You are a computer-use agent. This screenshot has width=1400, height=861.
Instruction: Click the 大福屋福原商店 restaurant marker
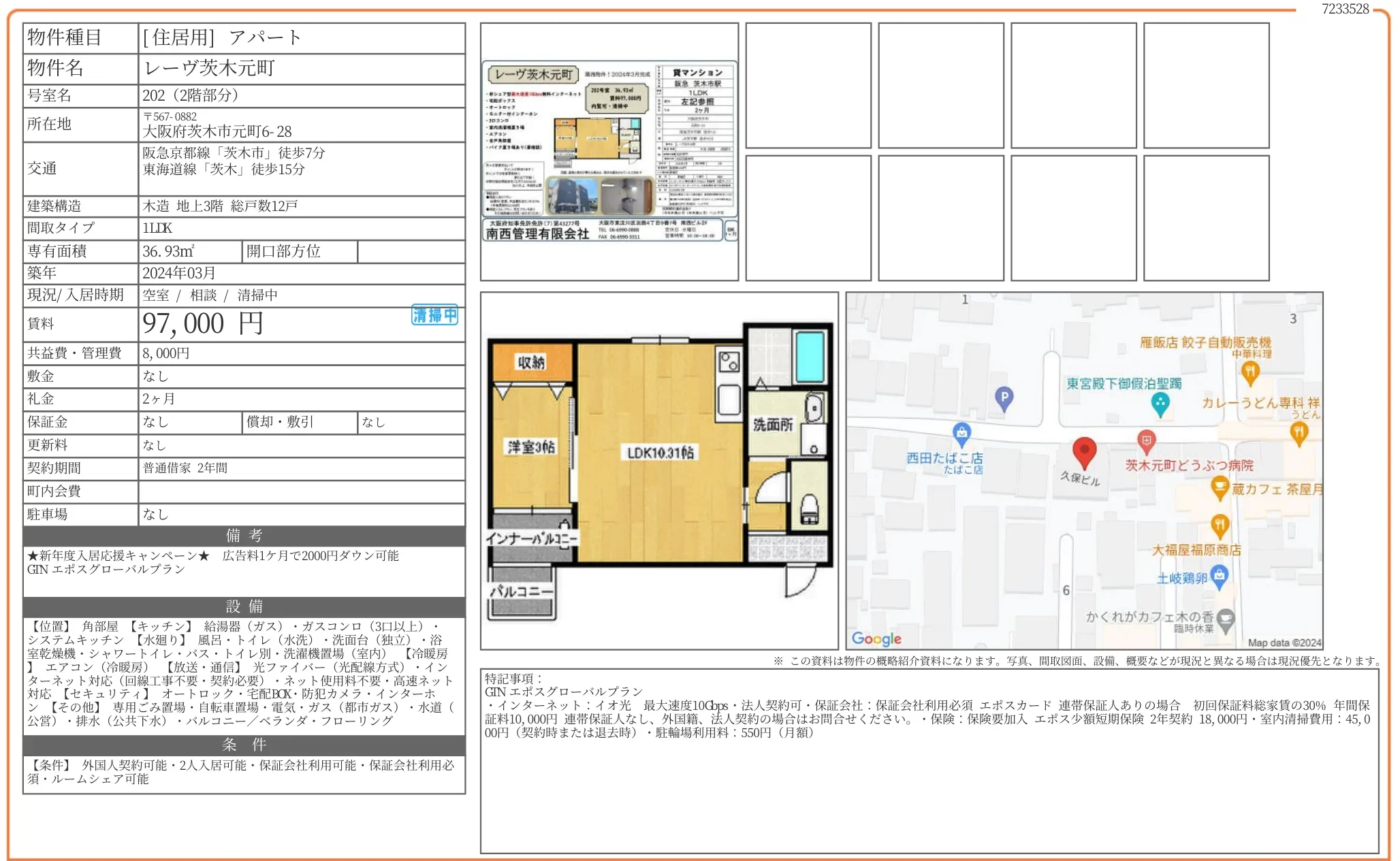click(1220, 525)
